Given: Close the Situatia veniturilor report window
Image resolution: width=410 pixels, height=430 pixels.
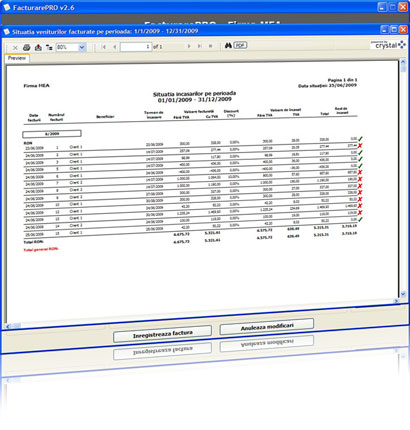Looking at the screenshot, I should point(403,30).
